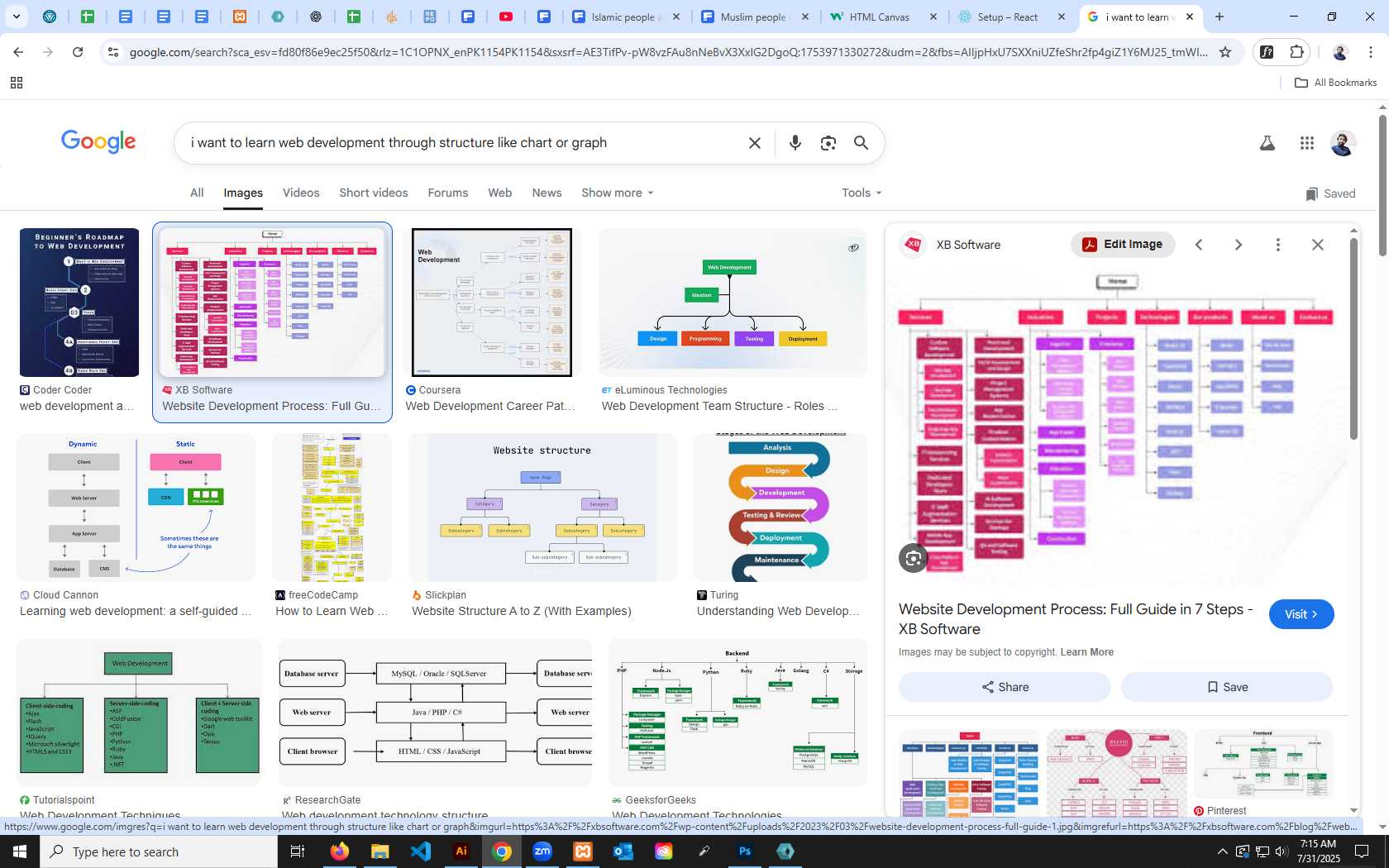1389x868 pixels.
Task: Open All Bookmarks folder
Action: (1335, 83)
